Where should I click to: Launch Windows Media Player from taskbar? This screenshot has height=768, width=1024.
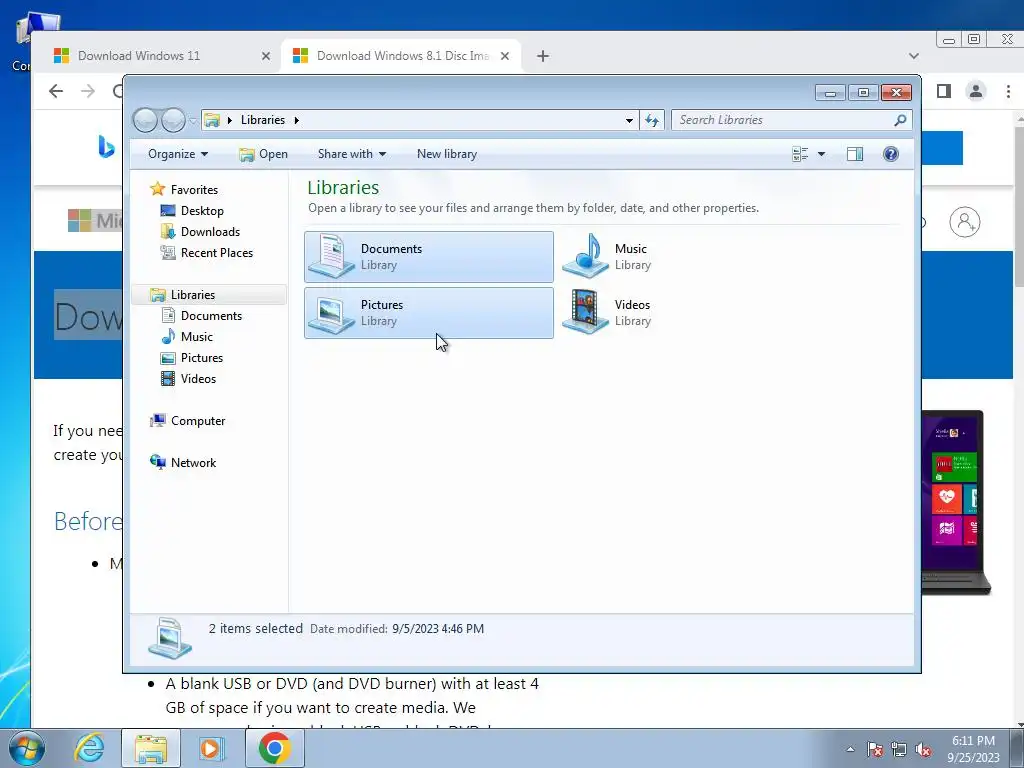pyautogui.click(x=212, y=748)
